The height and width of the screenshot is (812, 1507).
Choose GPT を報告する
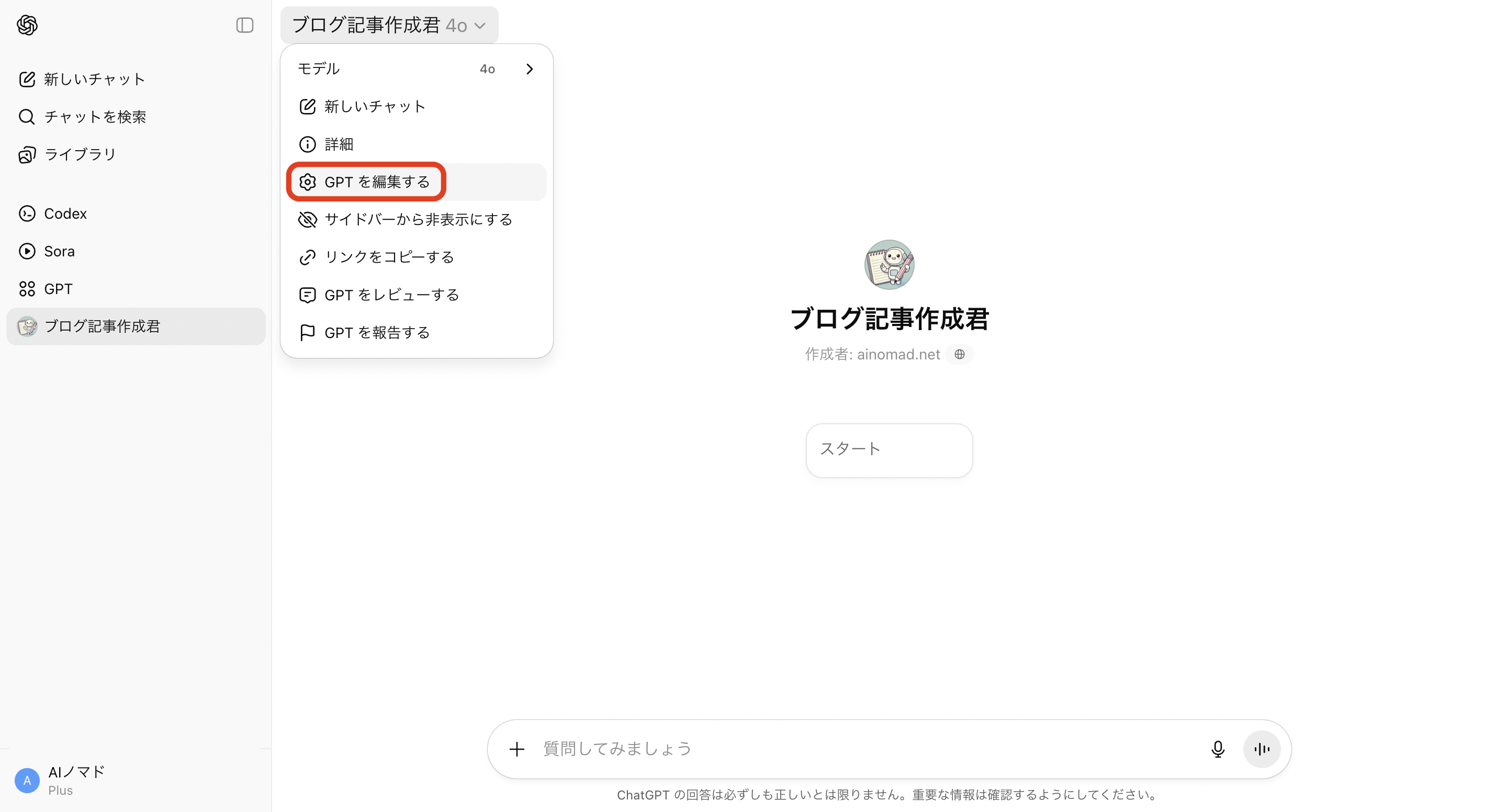click(x=417, y=332)
